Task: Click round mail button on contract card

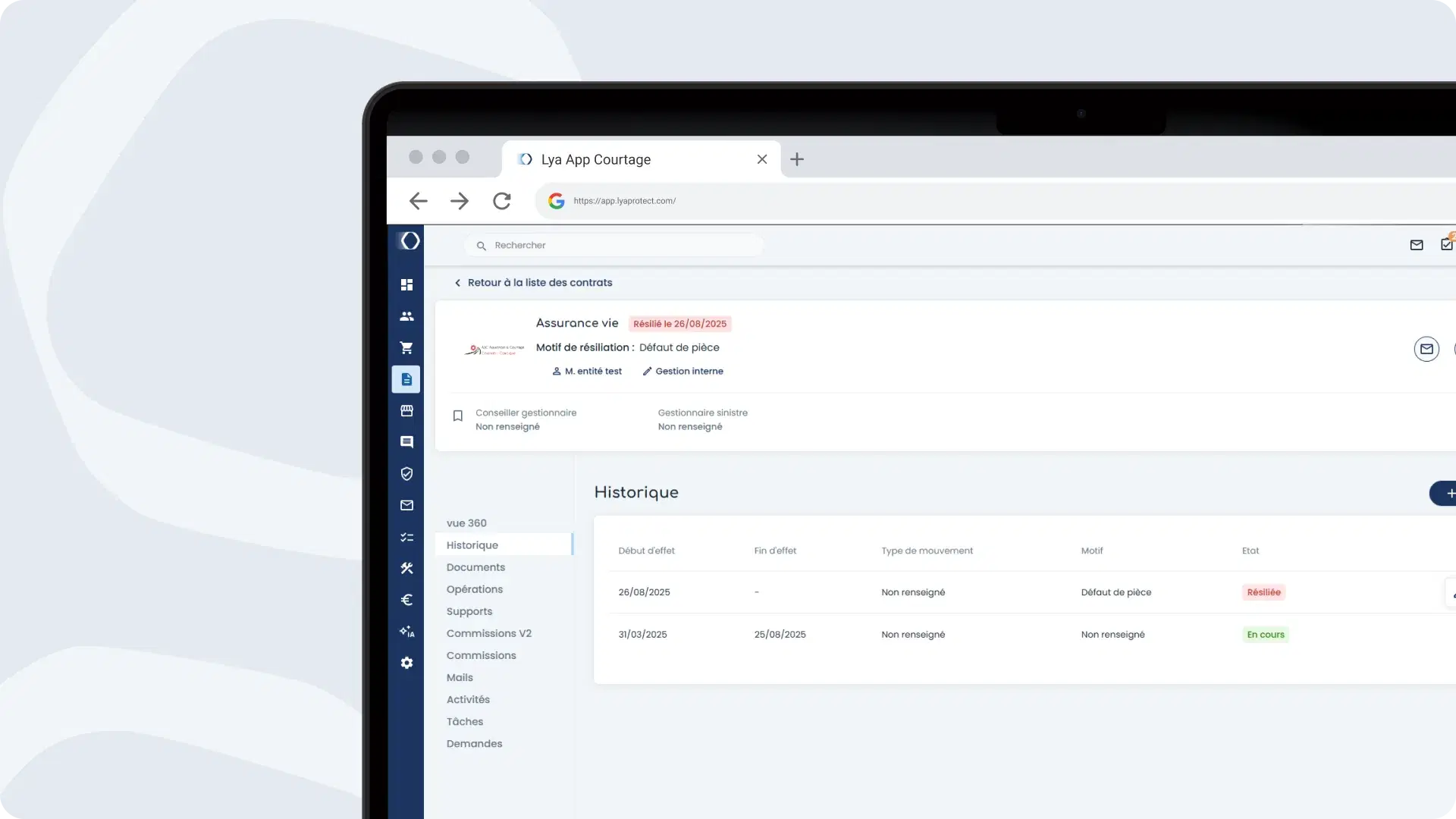Action: [1426, 349]
